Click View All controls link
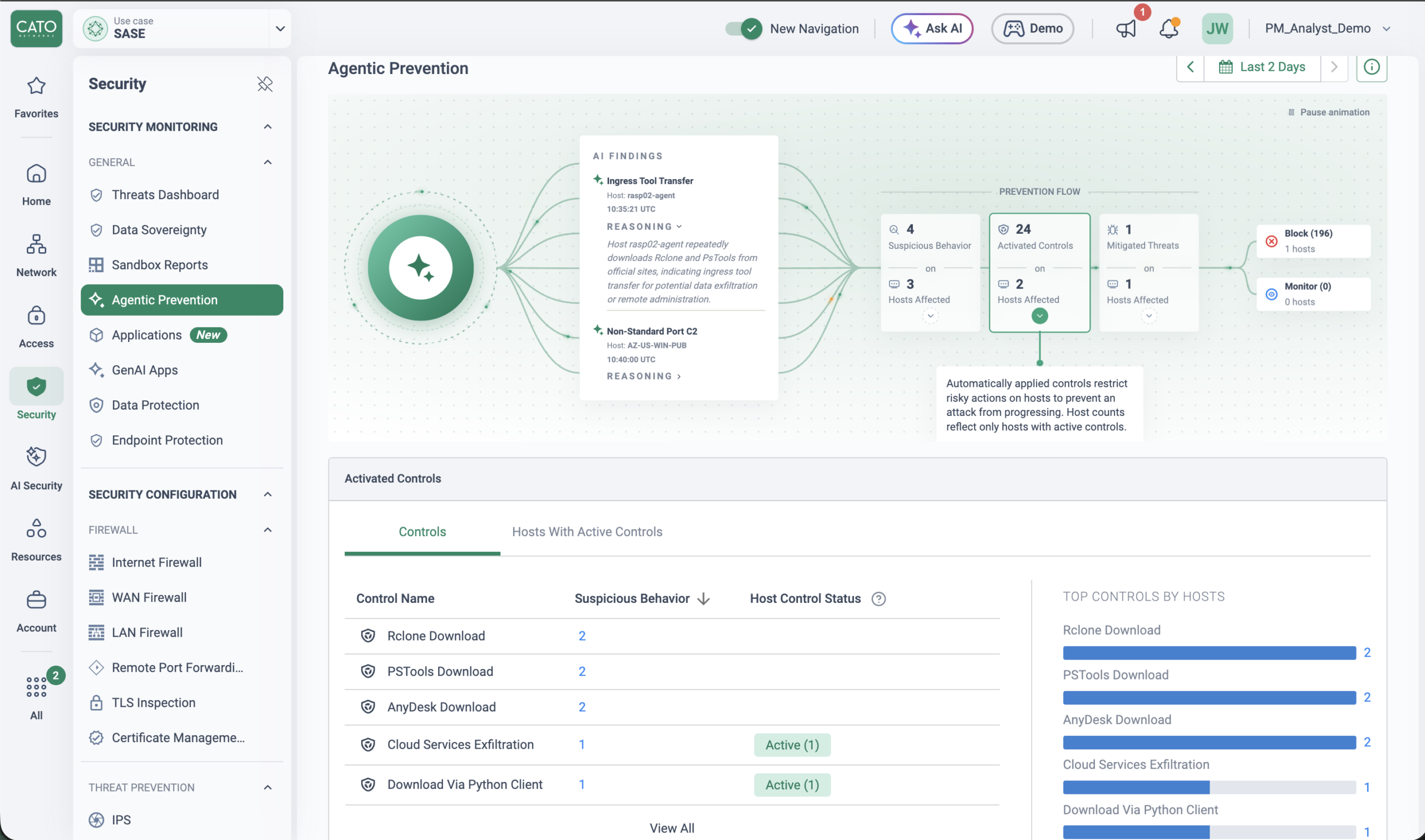 tap(672, 828)
